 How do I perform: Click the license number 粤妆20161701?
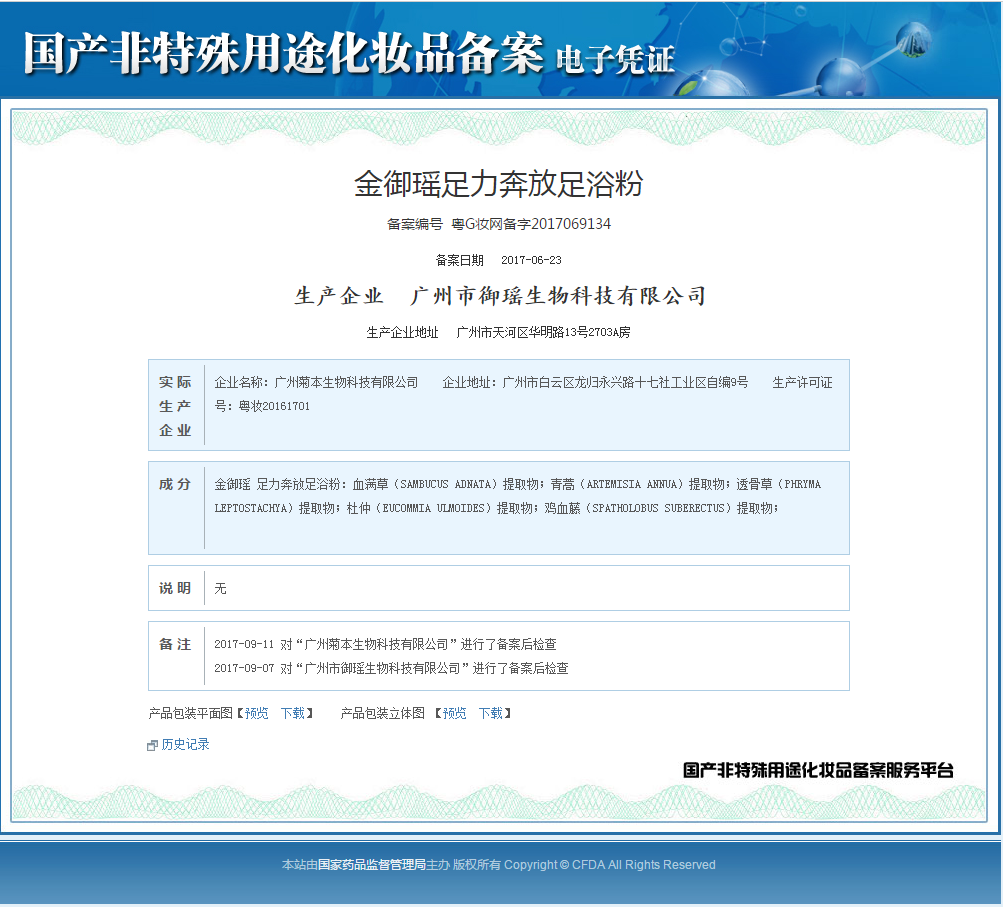(274, 406)
